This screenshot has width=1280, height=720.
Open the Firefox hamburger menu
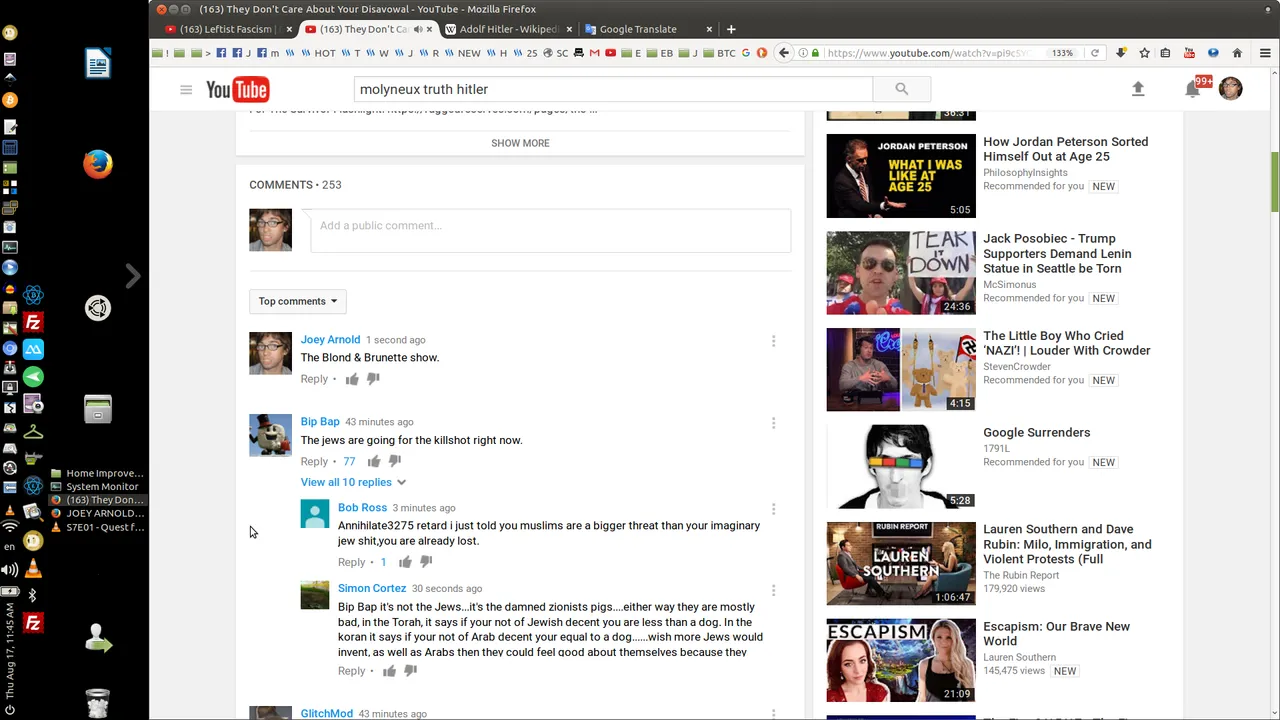(1265, 53)
